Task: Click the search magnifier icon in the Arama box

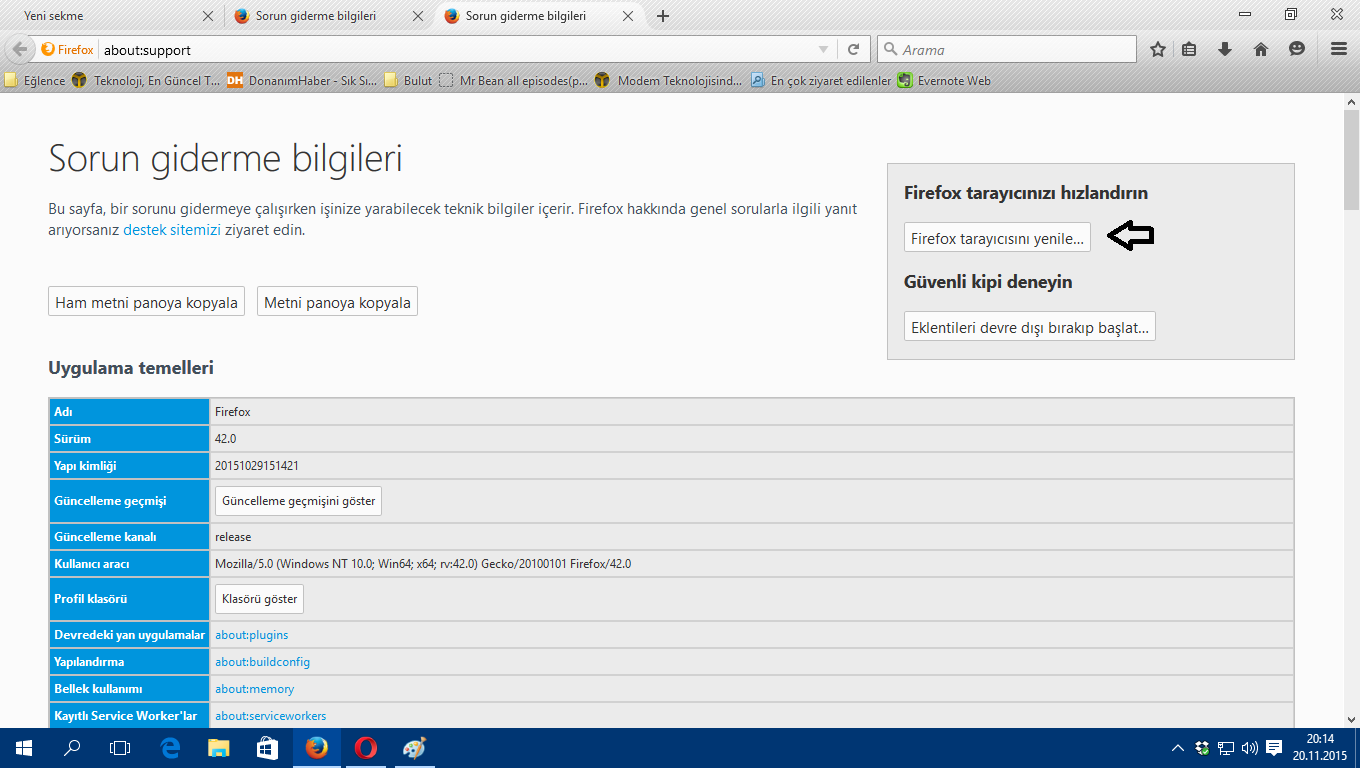Action: [890, 49]
